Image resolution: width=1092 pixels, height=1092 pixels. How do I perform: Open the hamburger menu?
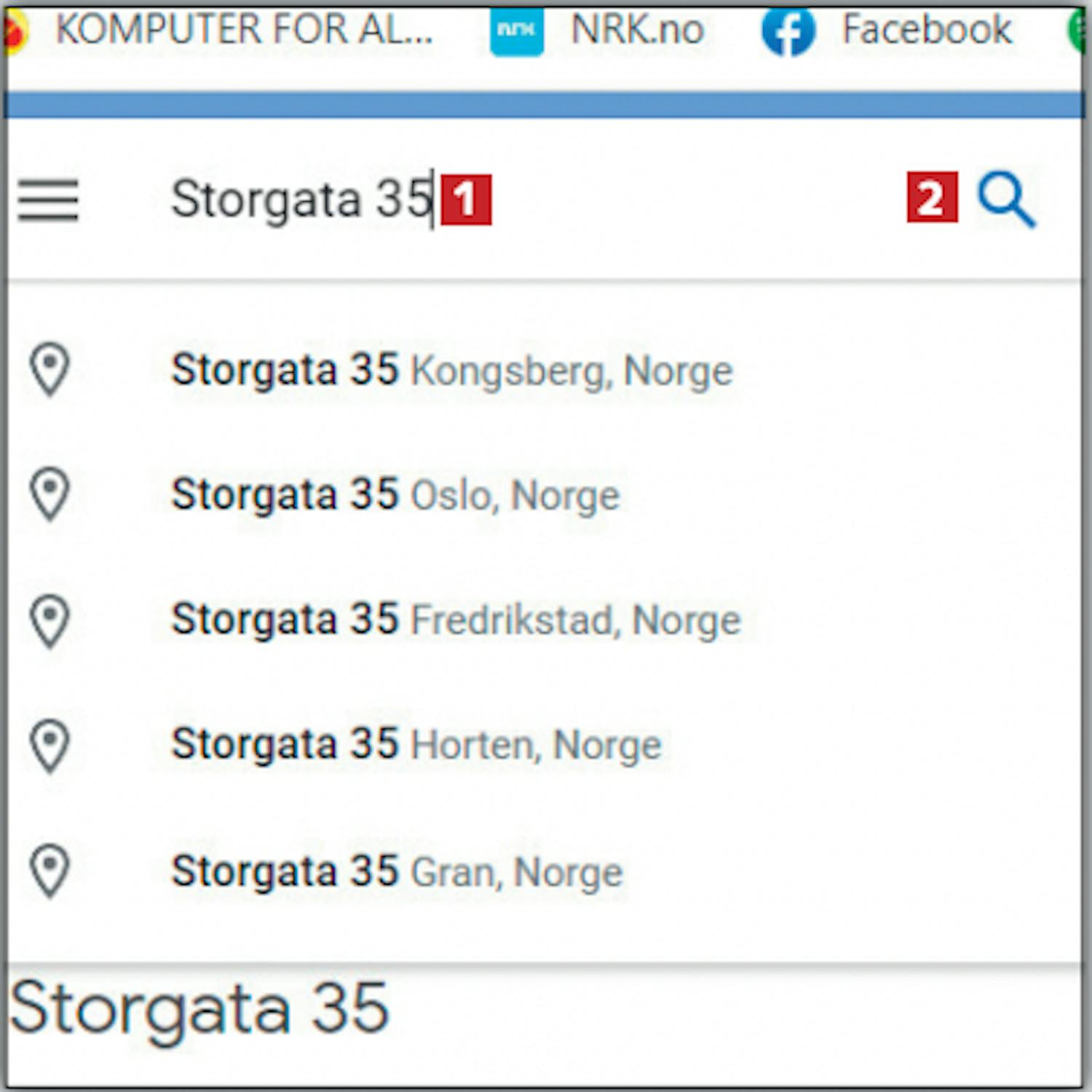[x=48, y=200]
